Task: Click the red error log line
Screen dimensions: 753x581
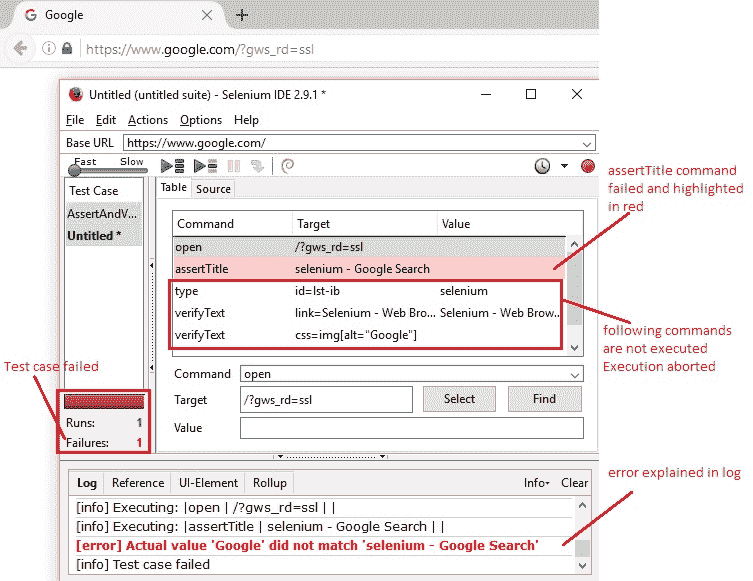Action: pyautogui.click(x=307, y=546)
